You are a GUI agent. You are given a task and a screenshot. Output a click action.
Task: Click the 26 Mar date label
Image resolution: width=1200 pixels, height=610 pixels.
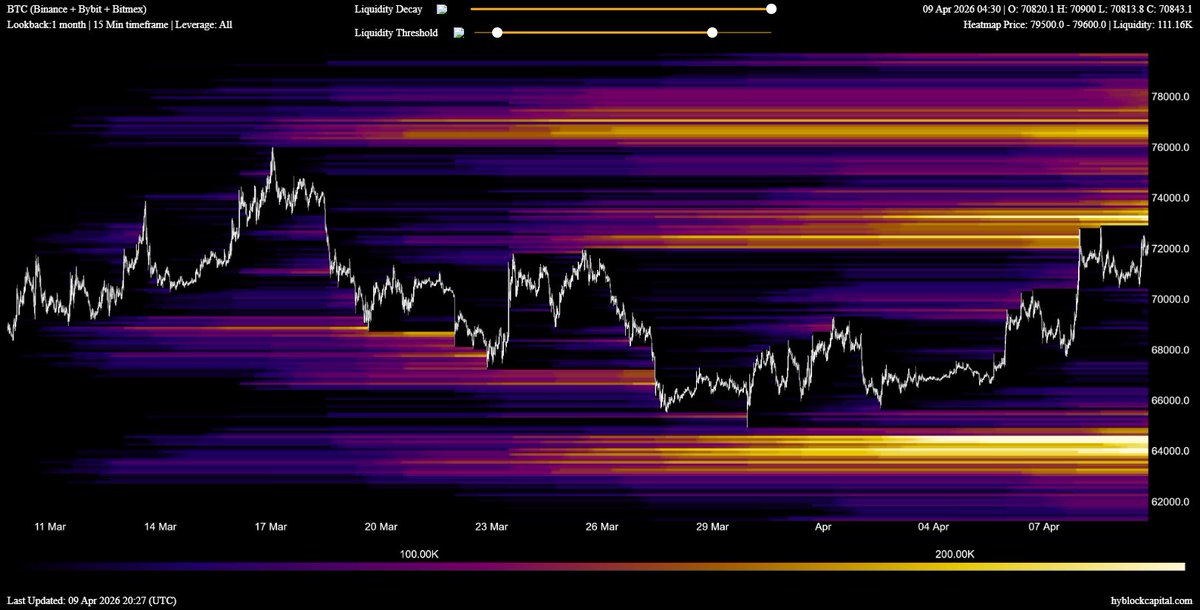(601, 526)
